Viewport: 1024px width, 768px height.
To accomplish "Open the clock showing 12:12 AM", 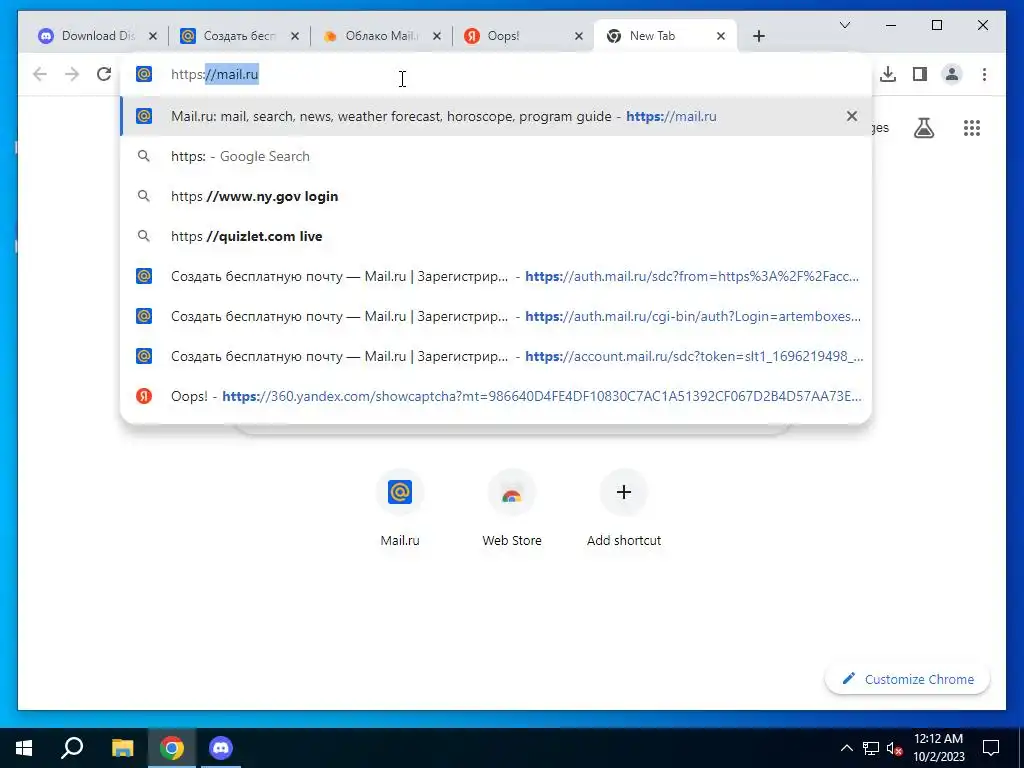I will pyautogui.click(x=938, y=748).
